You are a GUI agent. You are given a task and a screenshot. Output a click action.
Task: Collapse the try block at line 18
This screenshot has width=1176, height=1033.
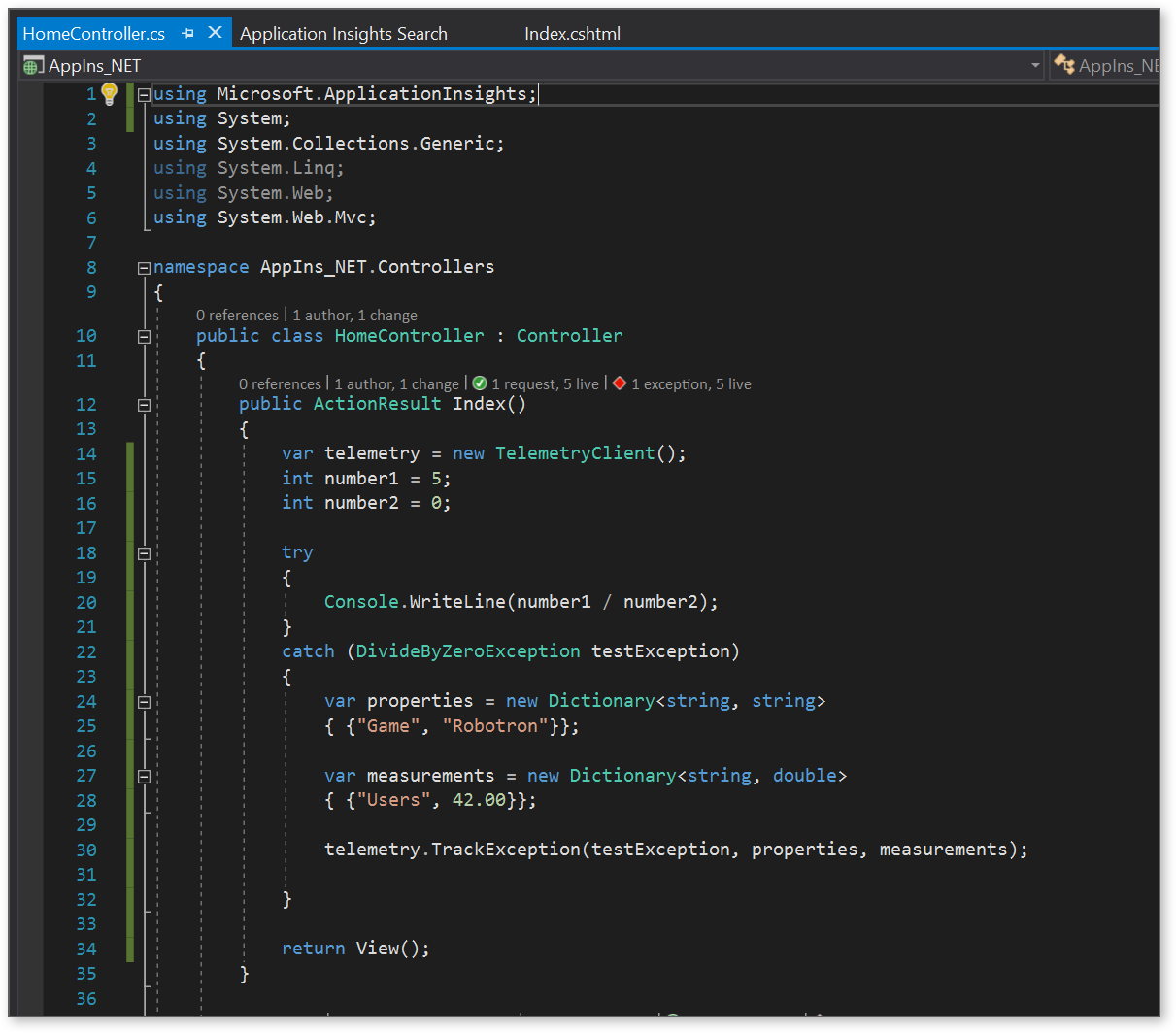[143, 552]
